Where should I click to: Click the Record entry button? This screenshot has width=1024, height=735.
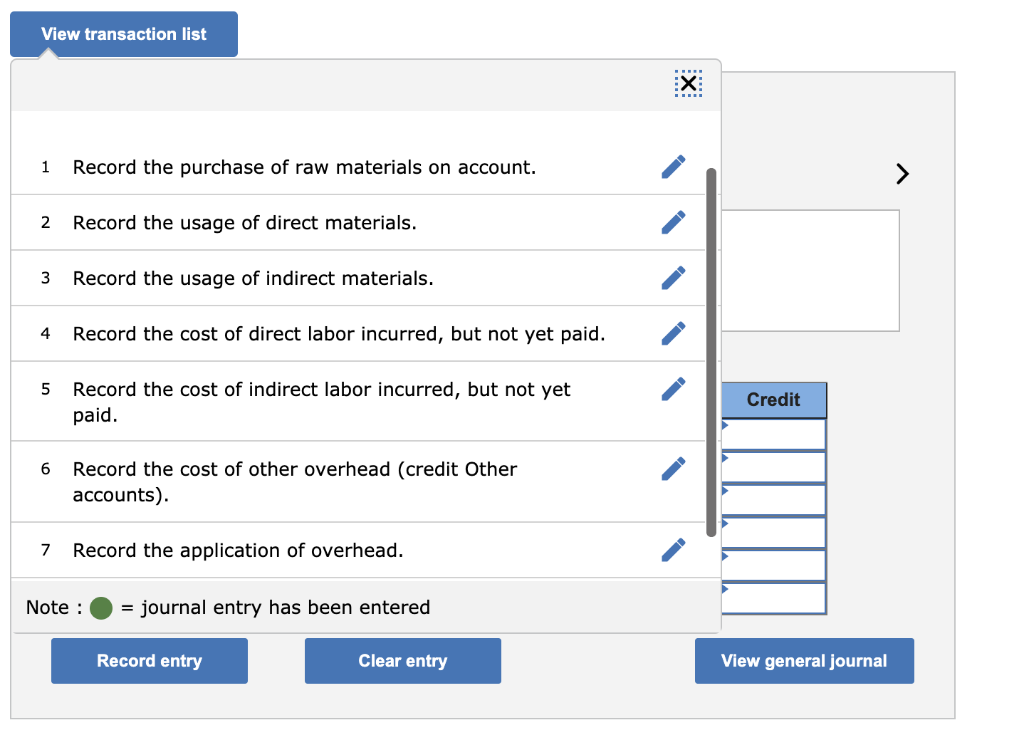(148, 660)
